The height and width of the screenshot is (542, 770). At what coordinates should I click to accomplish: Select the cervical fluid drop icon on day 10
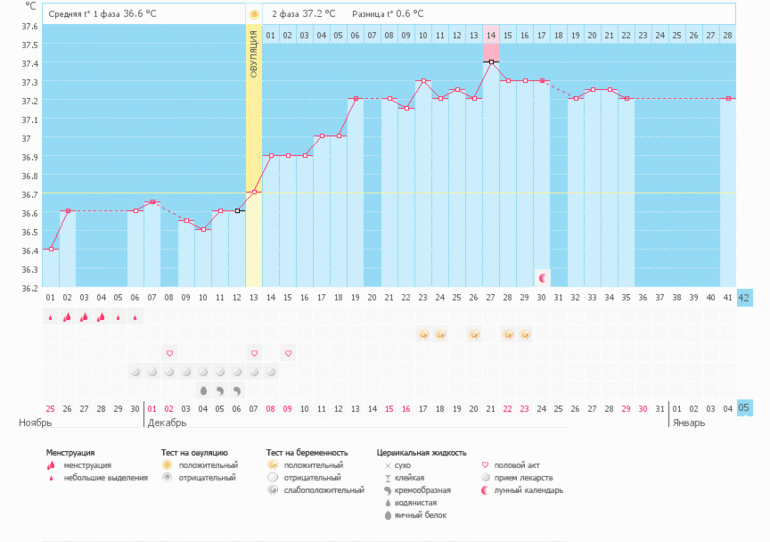[x=203, y=390]
